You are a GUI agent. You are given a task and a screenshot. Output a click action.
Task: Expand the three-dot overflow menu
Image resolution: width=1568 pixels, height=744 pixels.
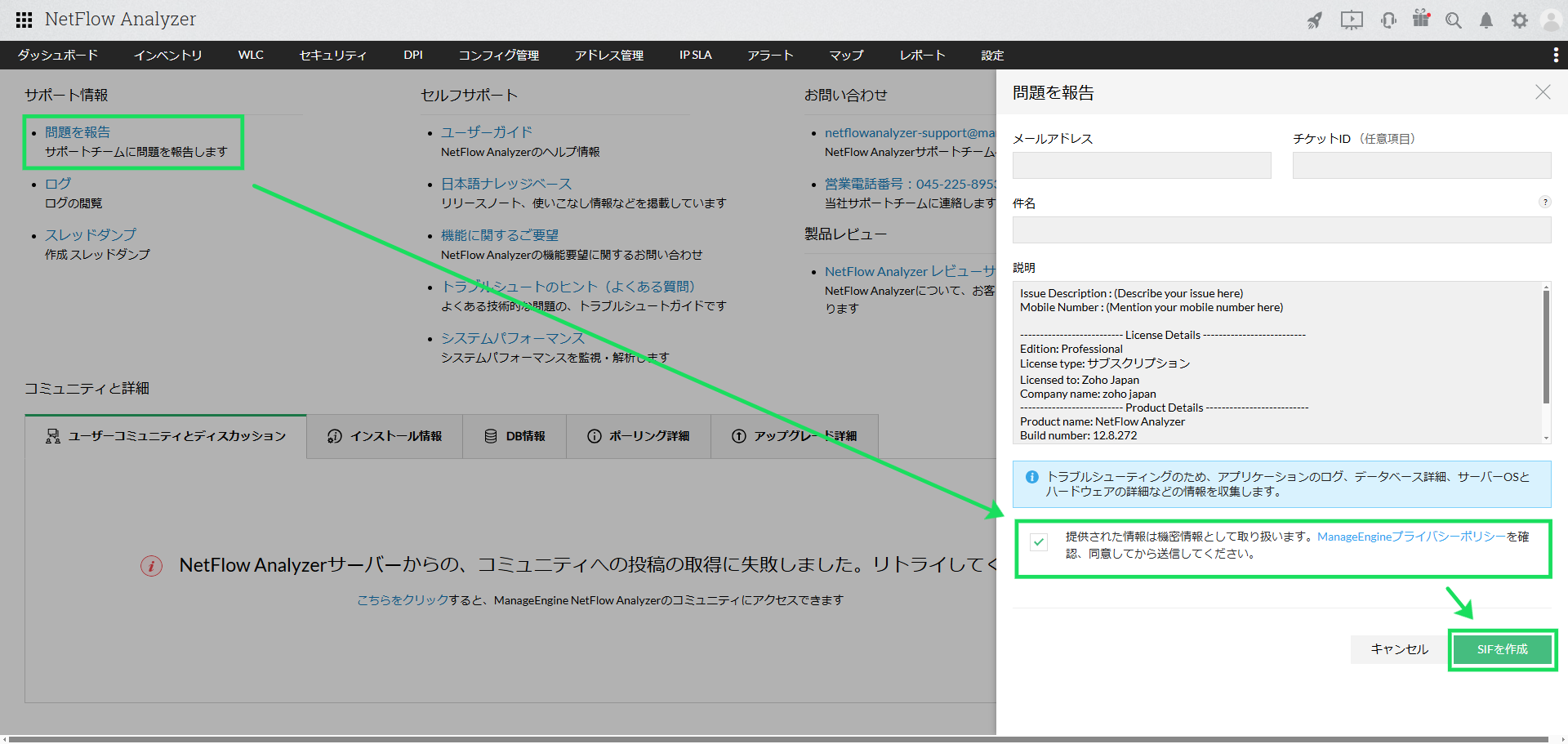click(1555, 55)
